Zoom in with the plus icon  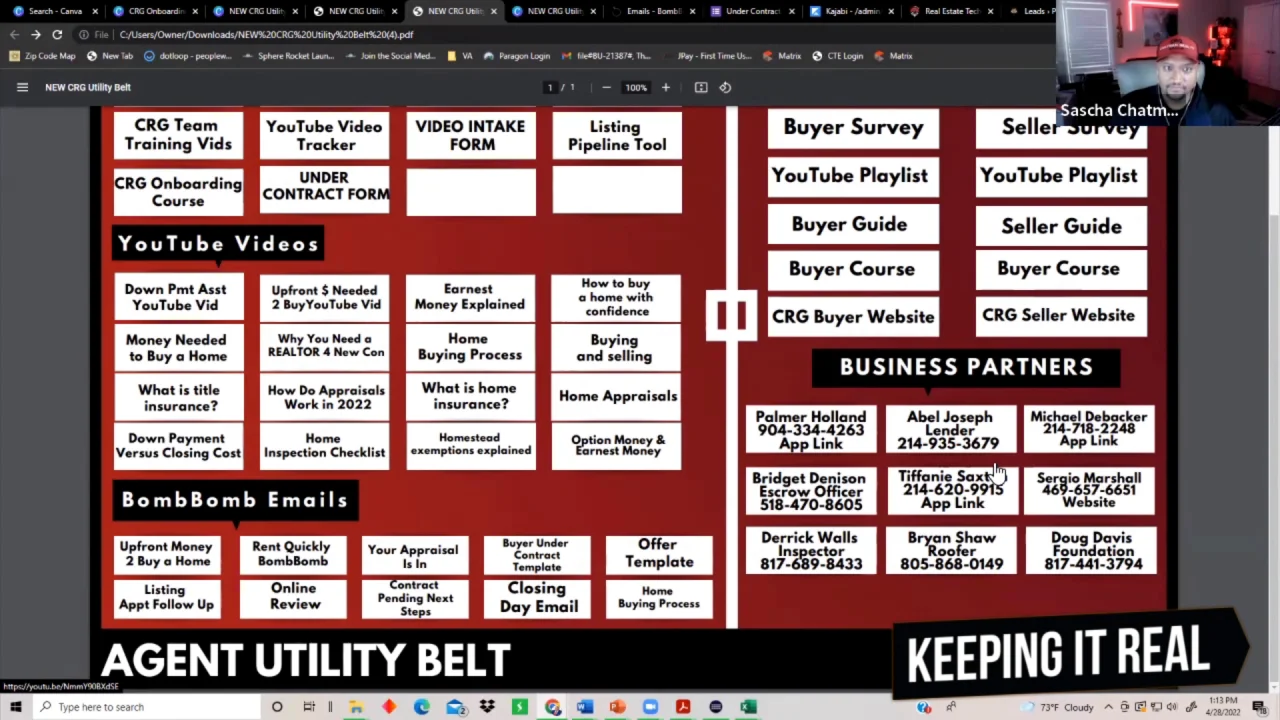[x=666, y=87]
